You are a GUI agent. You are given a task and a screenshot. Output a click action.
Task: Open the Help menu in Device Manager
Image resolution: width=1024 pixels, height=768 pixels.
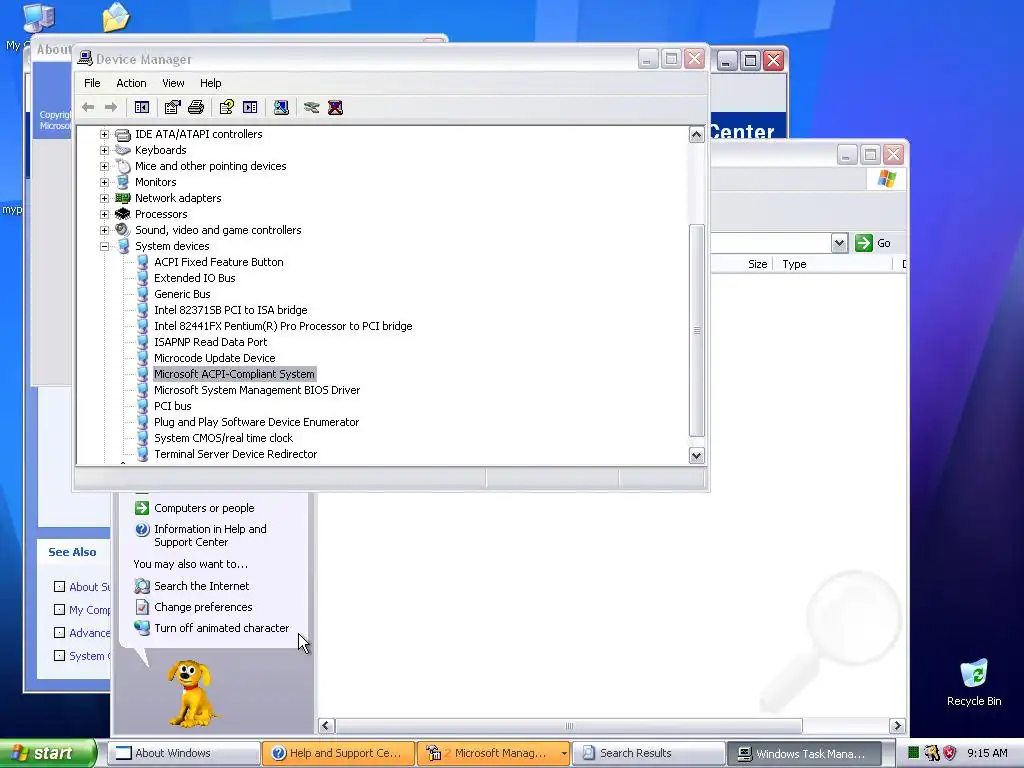210,83
